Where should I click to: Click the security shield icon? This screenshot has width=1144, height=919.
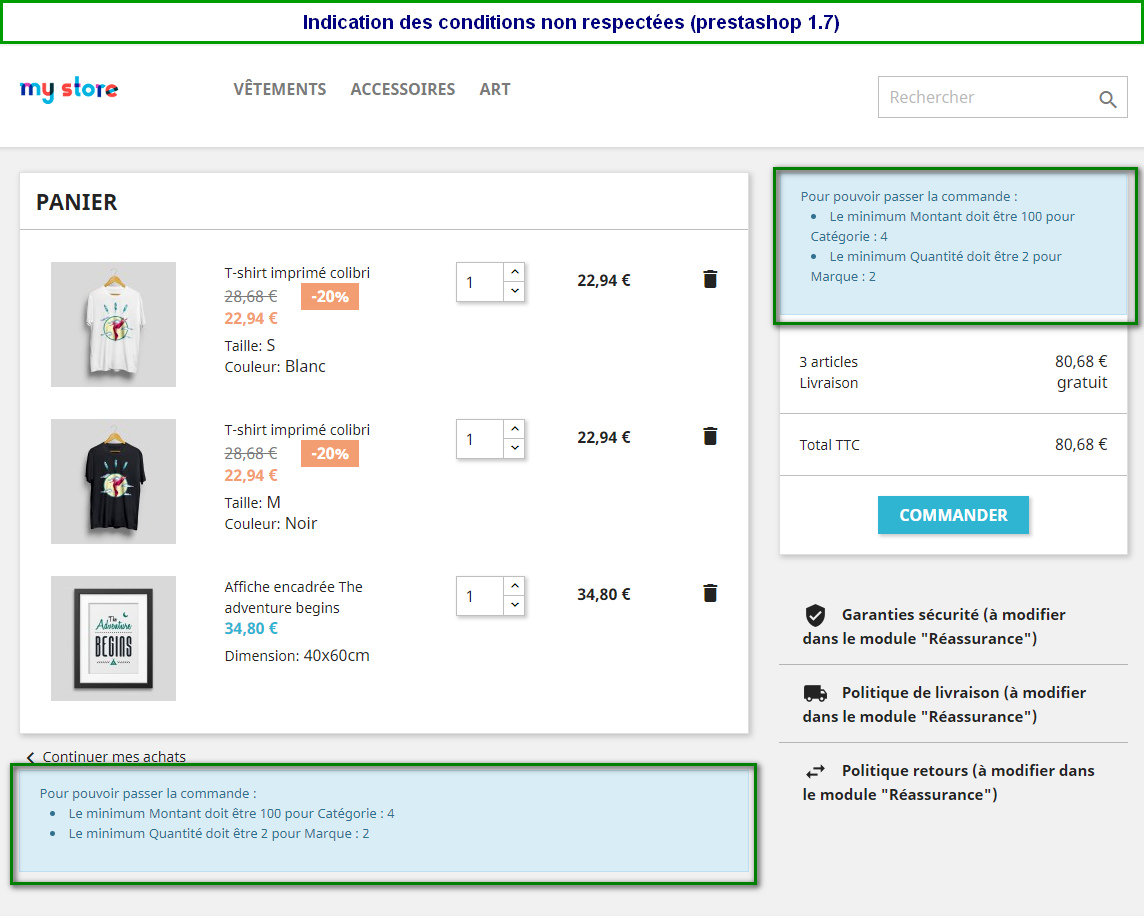pos(815,616)
